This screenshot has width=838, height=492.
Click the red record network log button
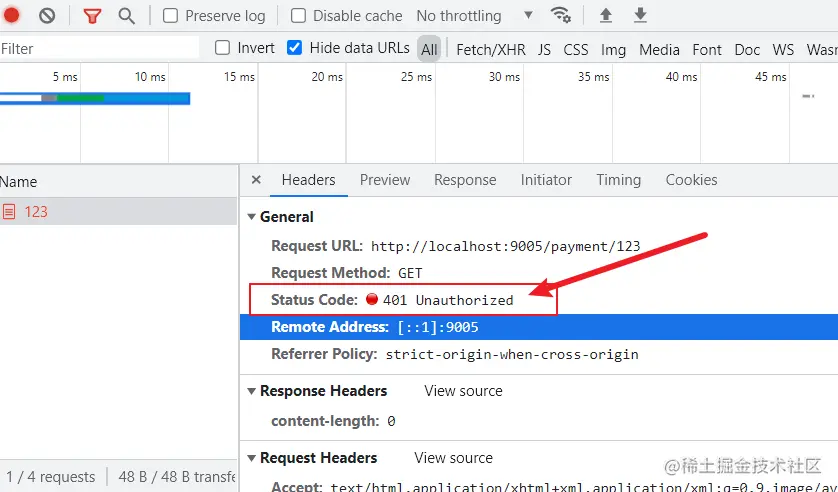click(12, 16)
